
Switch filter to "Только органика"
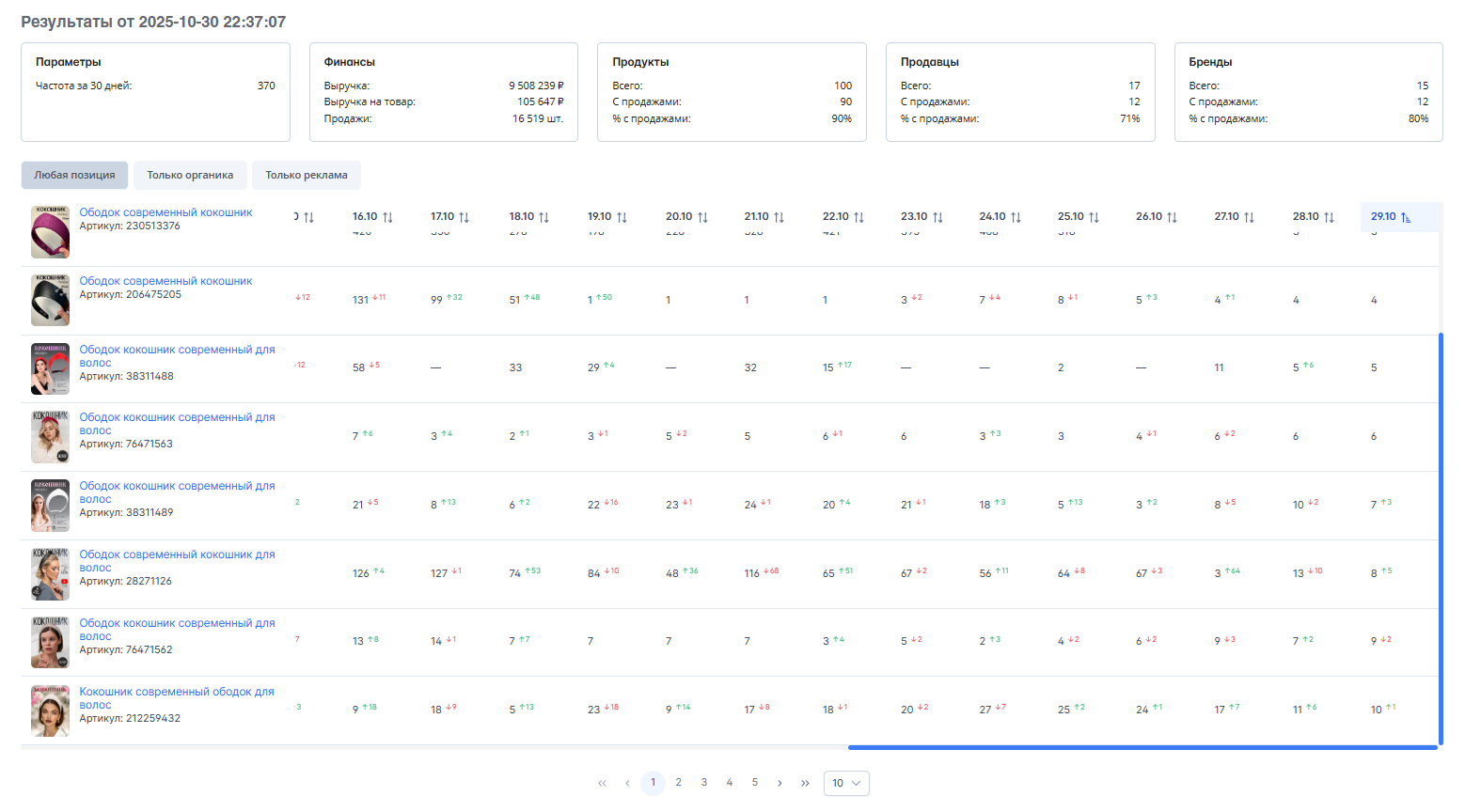(190, 175)
